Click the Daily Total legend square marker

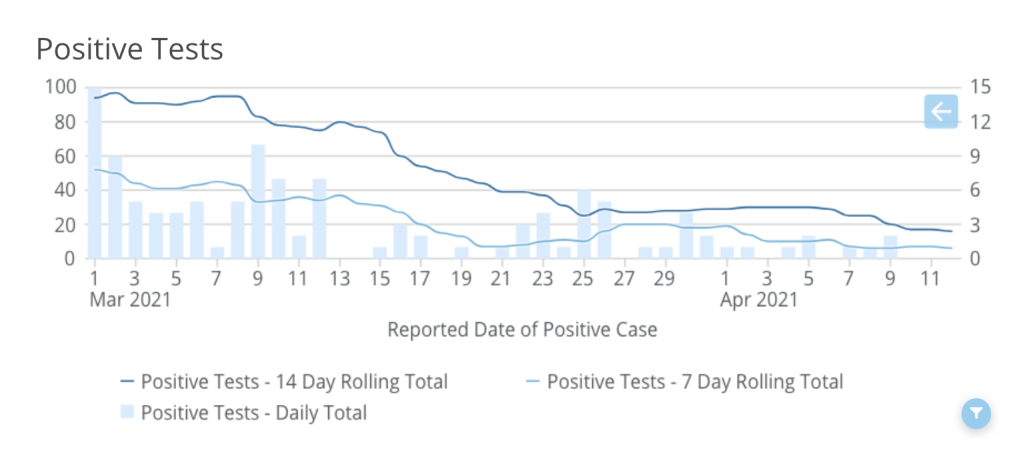127,411
